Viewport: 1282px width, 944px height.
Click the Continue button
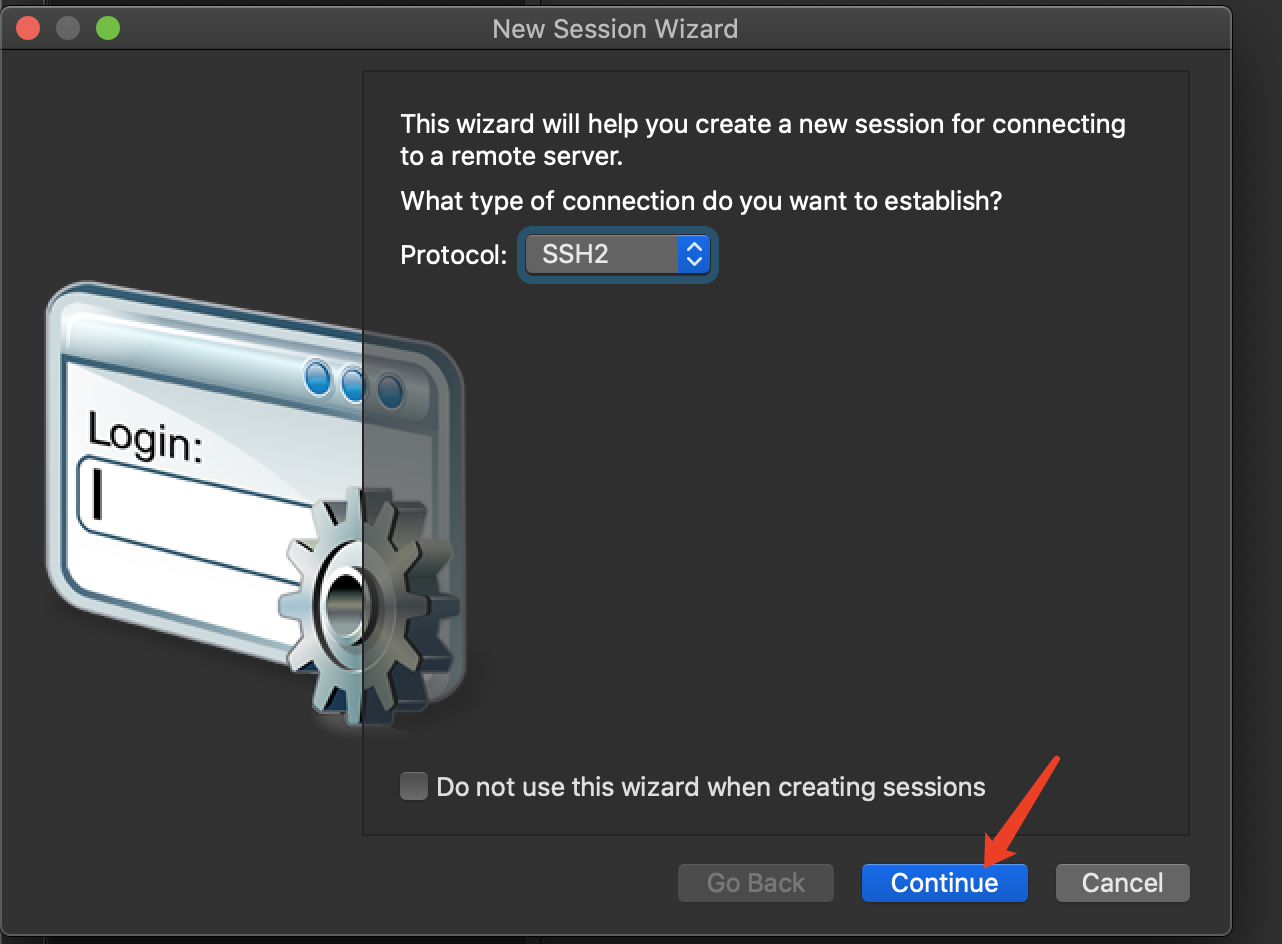pyautogui.click(x=944, y=883)
